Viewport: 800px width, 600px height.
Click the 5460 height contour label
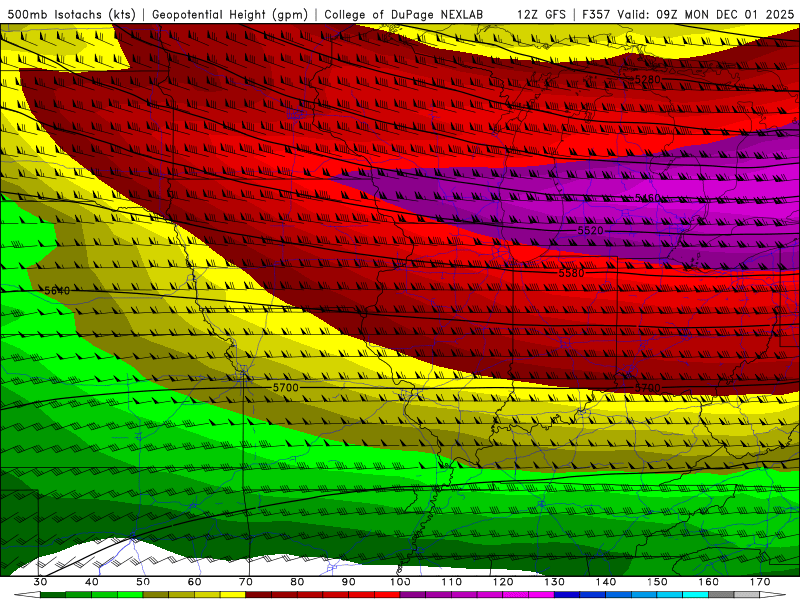(647, 197)
